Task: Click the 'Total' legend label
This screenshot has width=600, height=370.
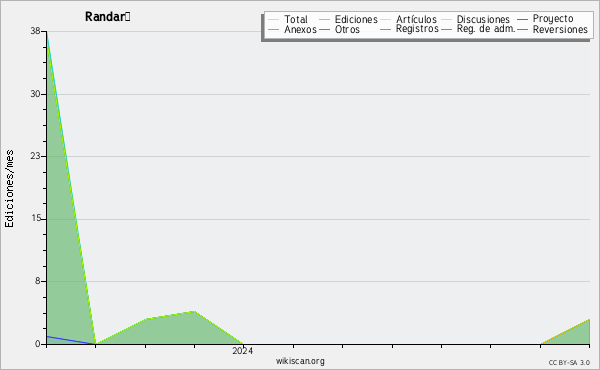Action: tap(296, 19)
